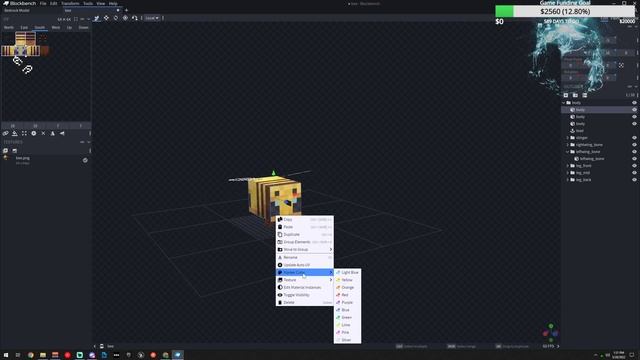Click the head locator anchor icon in outliner
640x360 pixels.
(x=572, y=131)
